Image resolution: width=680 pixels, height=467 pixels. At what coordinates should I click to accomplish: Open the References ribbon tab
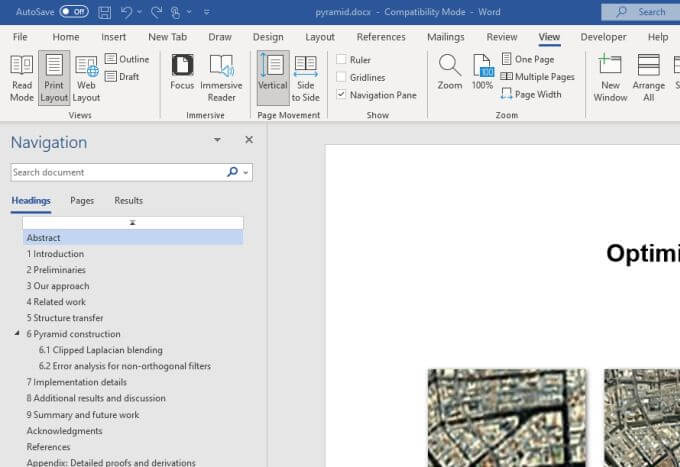[381, 37]
